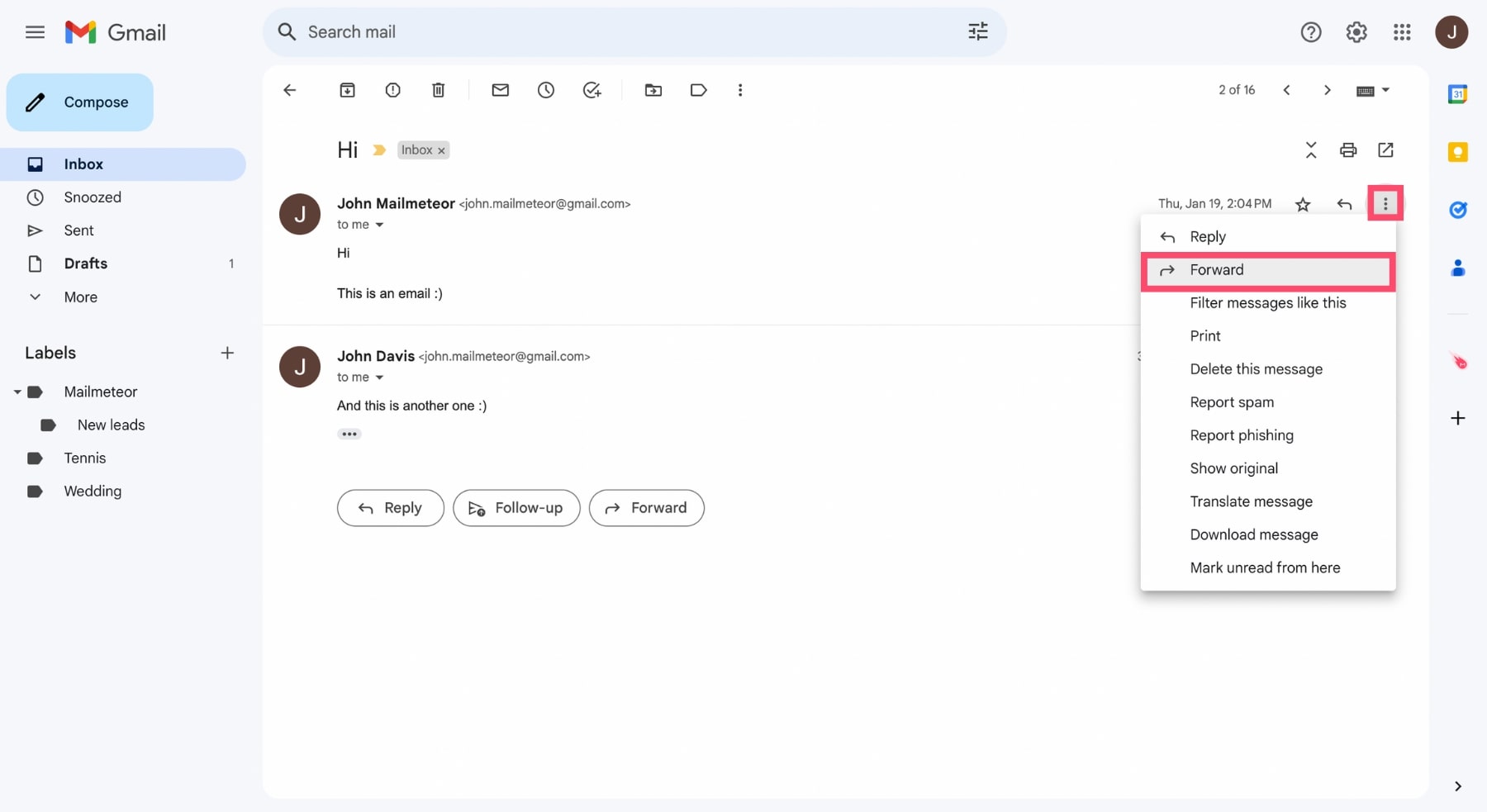Collapse the expanded messages in thread
This screenshot has width=1487, height=812.
[1311, 150]
